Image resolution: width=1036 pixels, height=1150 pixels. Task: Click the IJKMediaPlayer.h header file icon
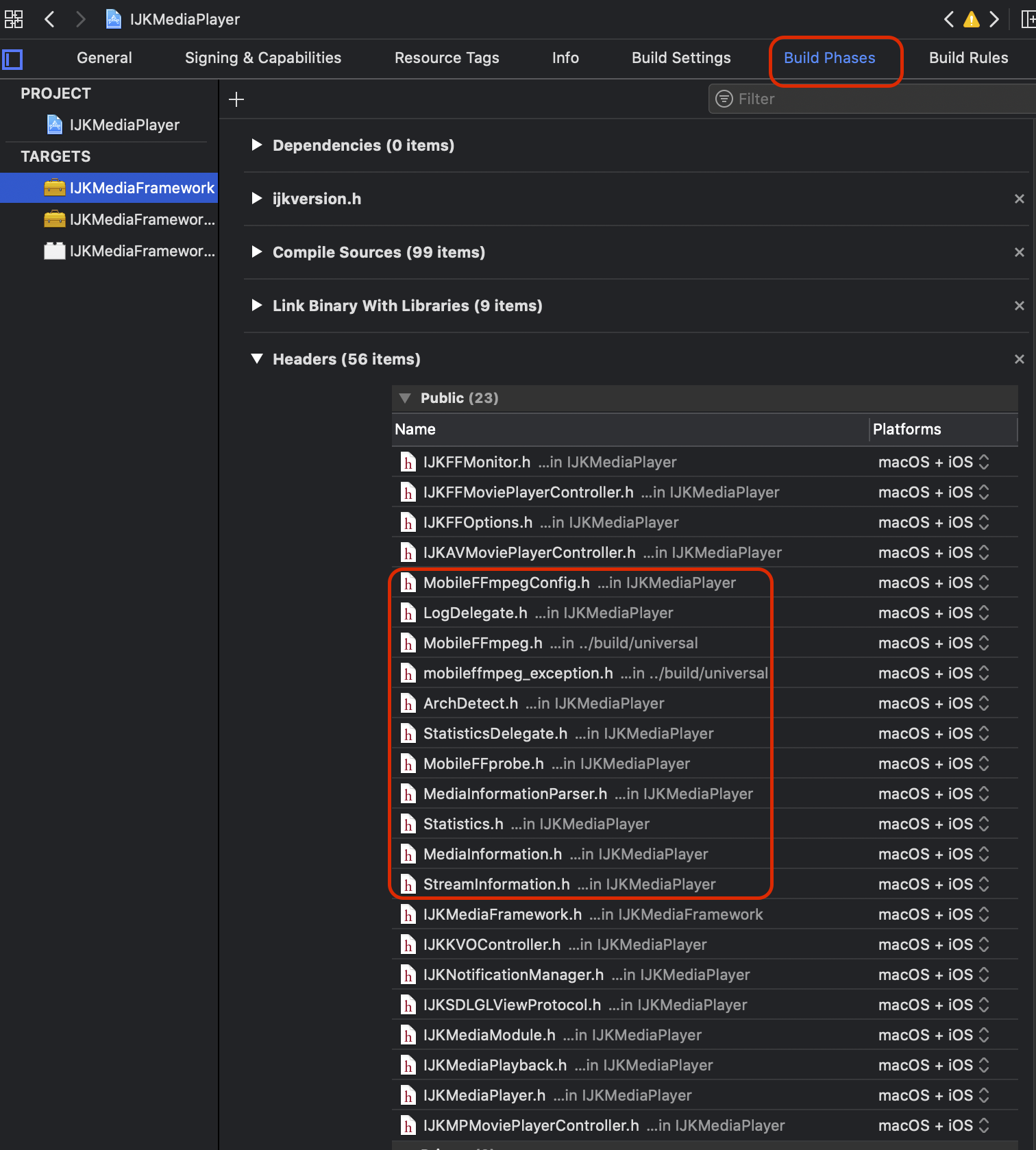pyautogui.click(x=408, y=1095)
